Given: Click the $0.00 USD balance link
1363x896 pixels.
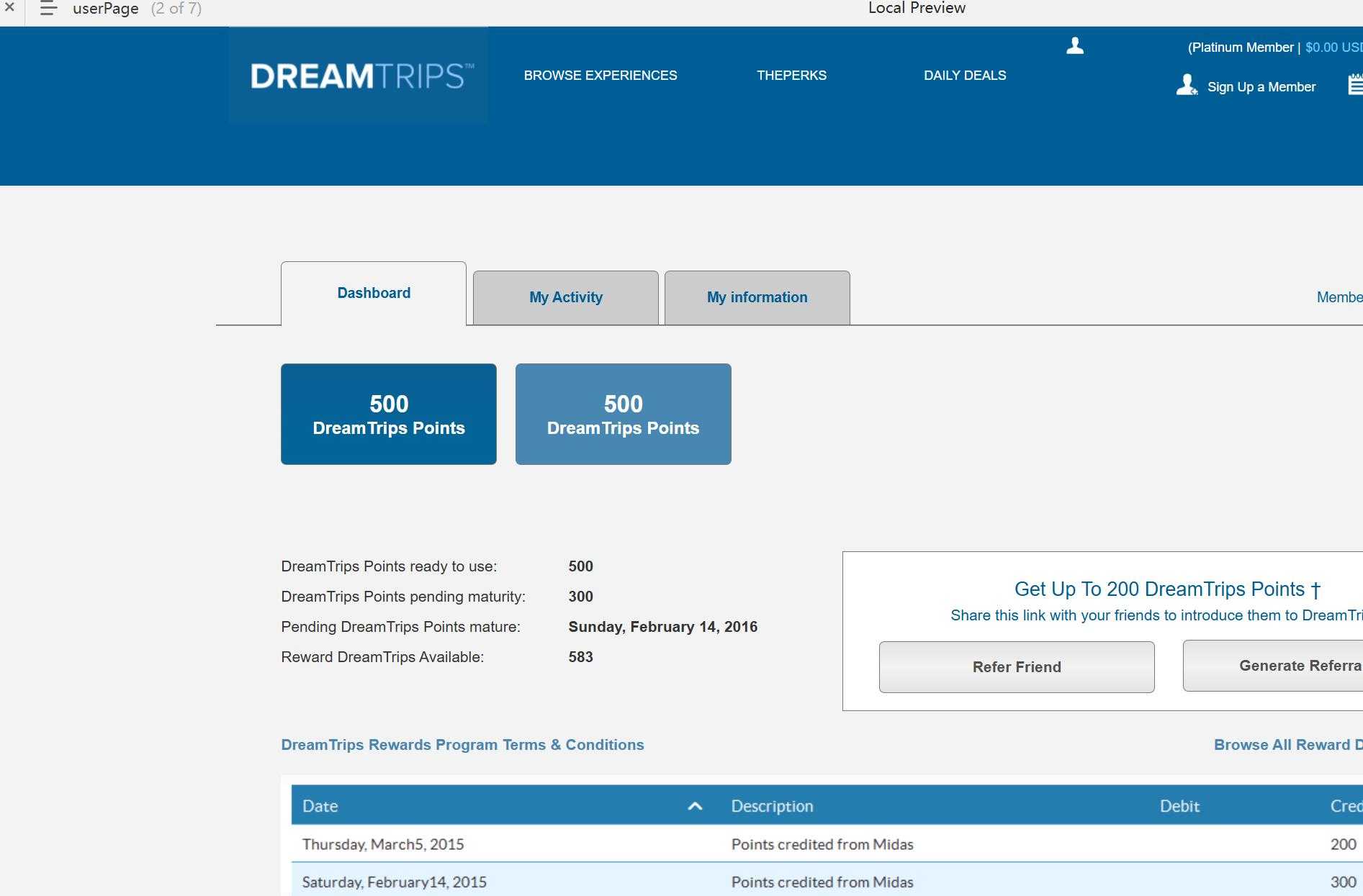Looking at the screenshot, I should [x=1334, y=47].
